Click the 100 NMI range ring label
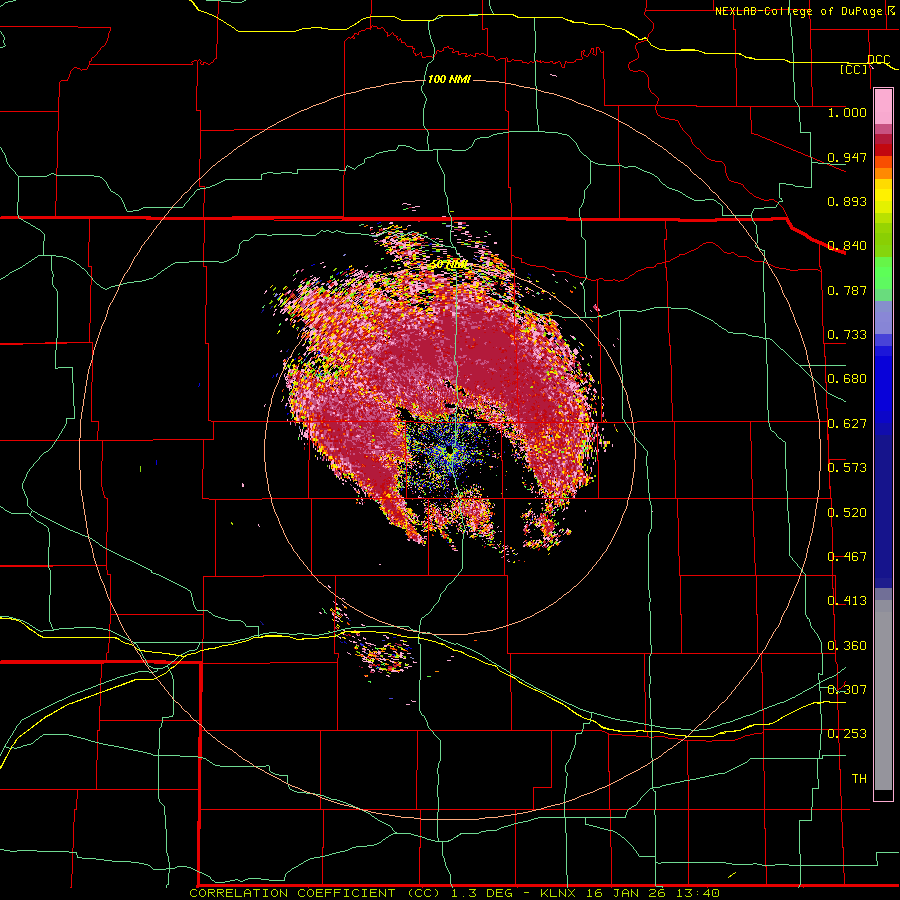Image resolution: width=900 pixels, height=900 pixels. coord(449,79)
